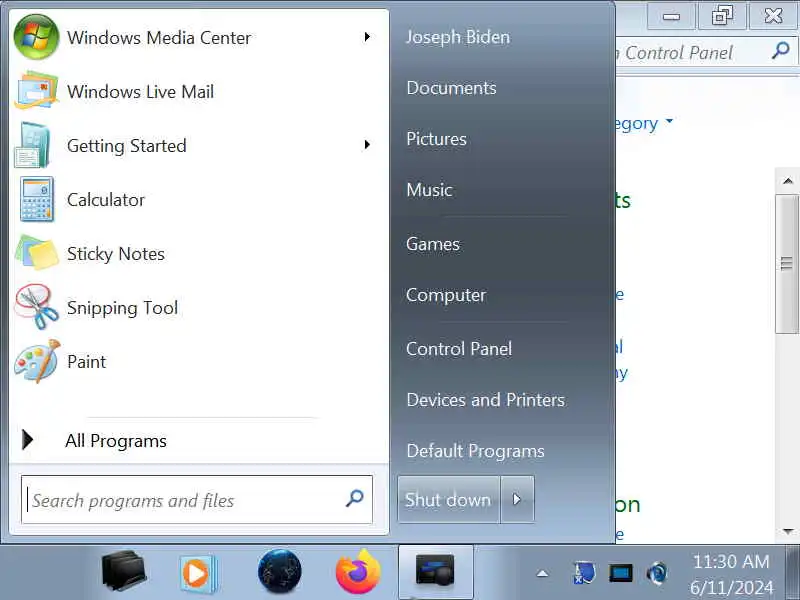Screen dimensions: 800x600
Task: Show hidden tray icons arrow
Action: (542, 573)
